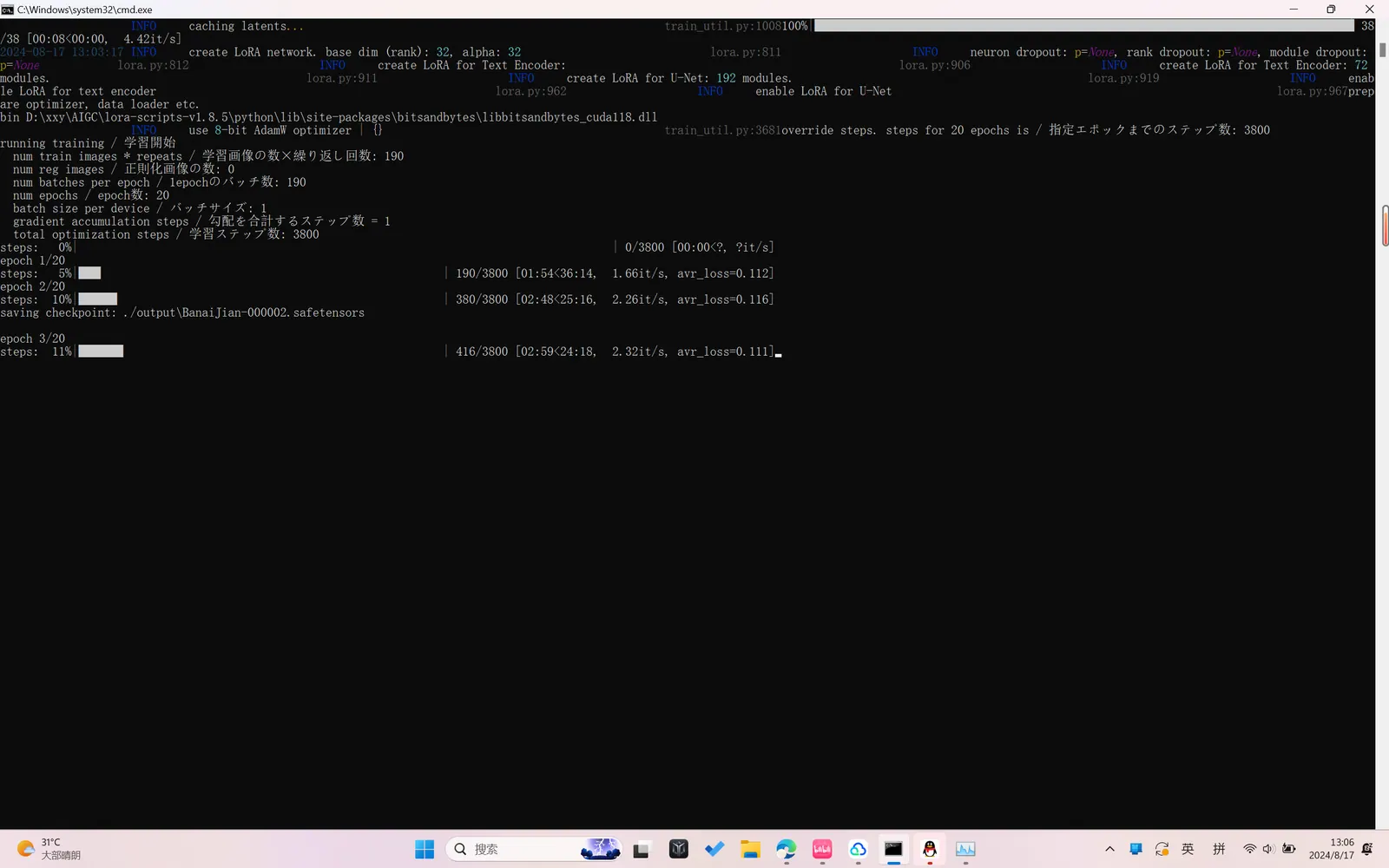This screenshot has width=1389, height=868.
Task: Open the weather widget showing 31°C
Action: 49,849
